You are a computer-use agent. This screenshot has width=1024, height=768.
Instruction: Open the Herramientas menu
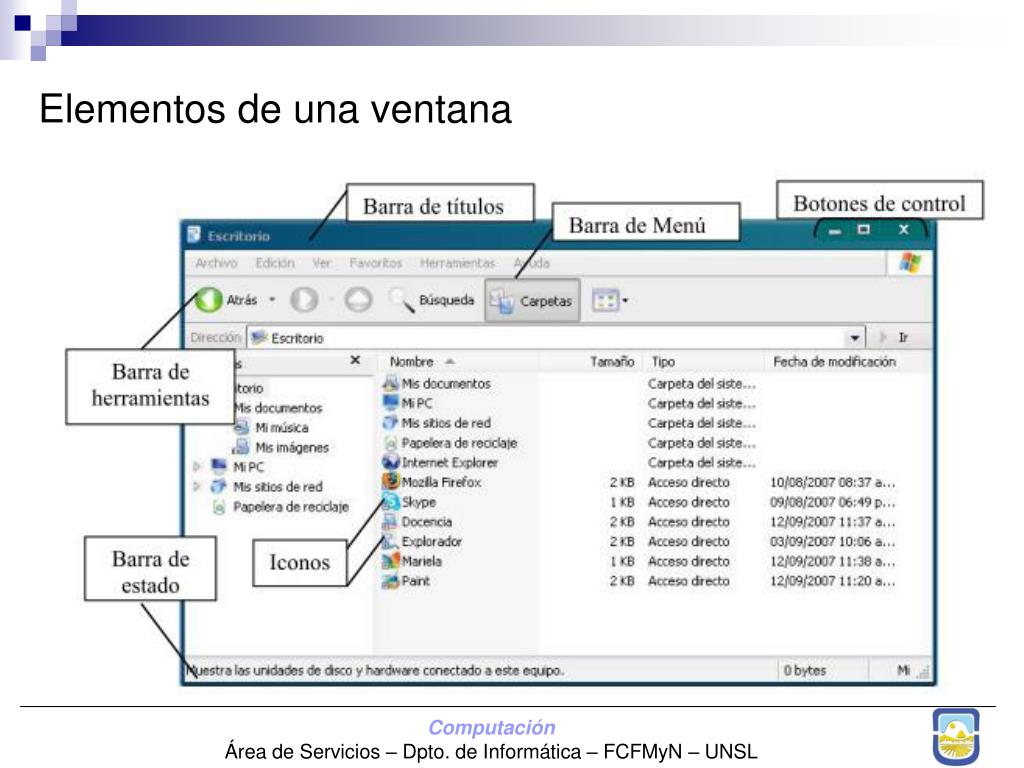point(458,263)
